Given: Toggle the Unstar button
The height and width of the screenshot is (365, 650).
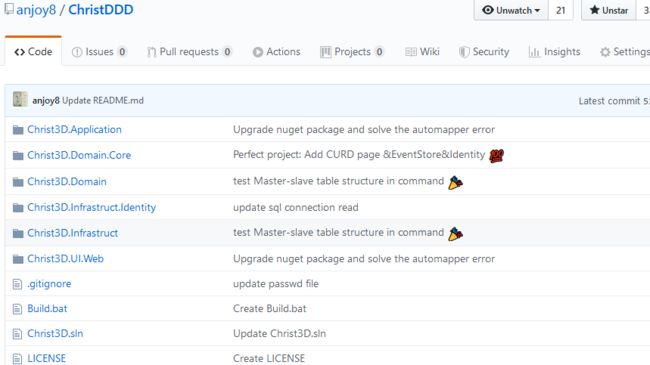Looking at the screenshot, I should (609, 10).
